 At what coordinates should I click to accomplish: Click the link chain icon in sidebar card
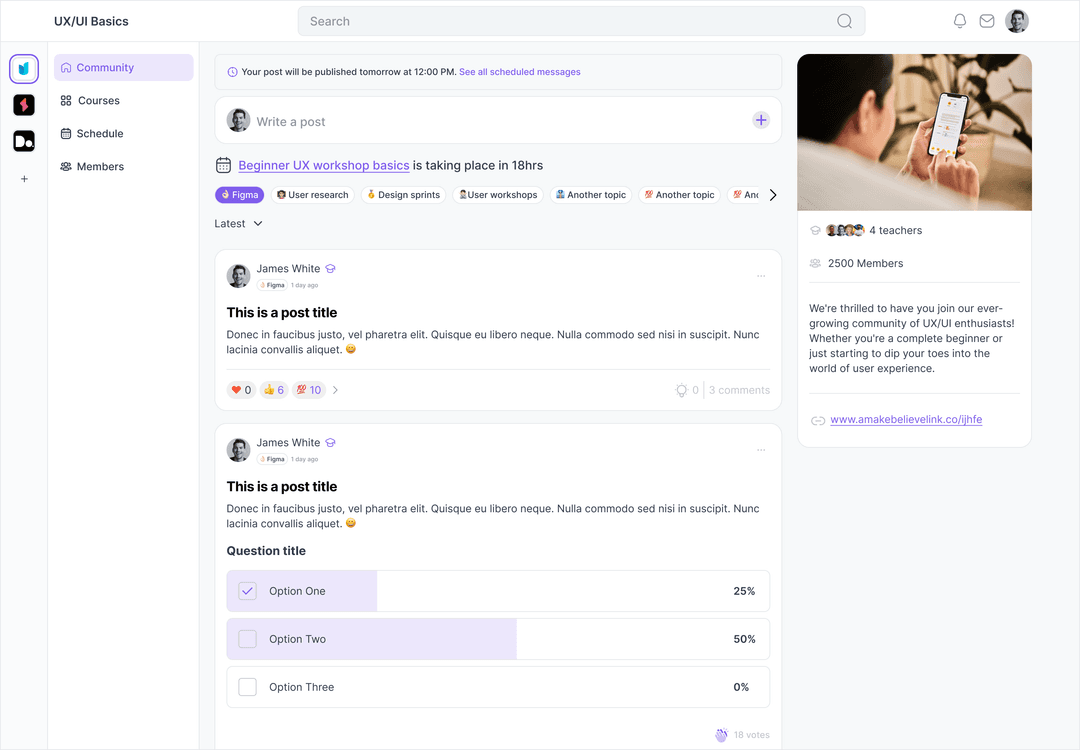point(818,421)
